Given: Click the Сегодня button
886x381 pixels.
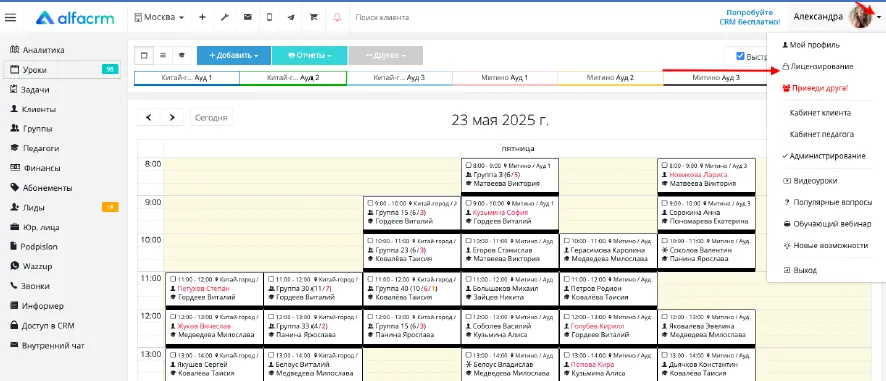Looking at the screenshot, I should pos(211,118).
